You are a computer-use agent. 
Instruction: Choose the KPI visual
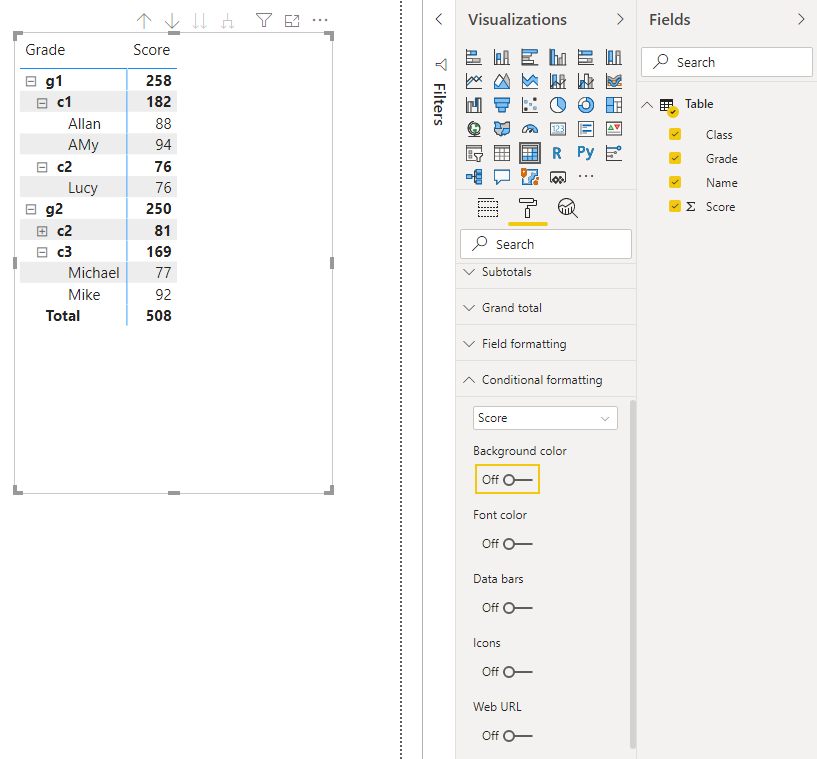click(x=614, y=129)
